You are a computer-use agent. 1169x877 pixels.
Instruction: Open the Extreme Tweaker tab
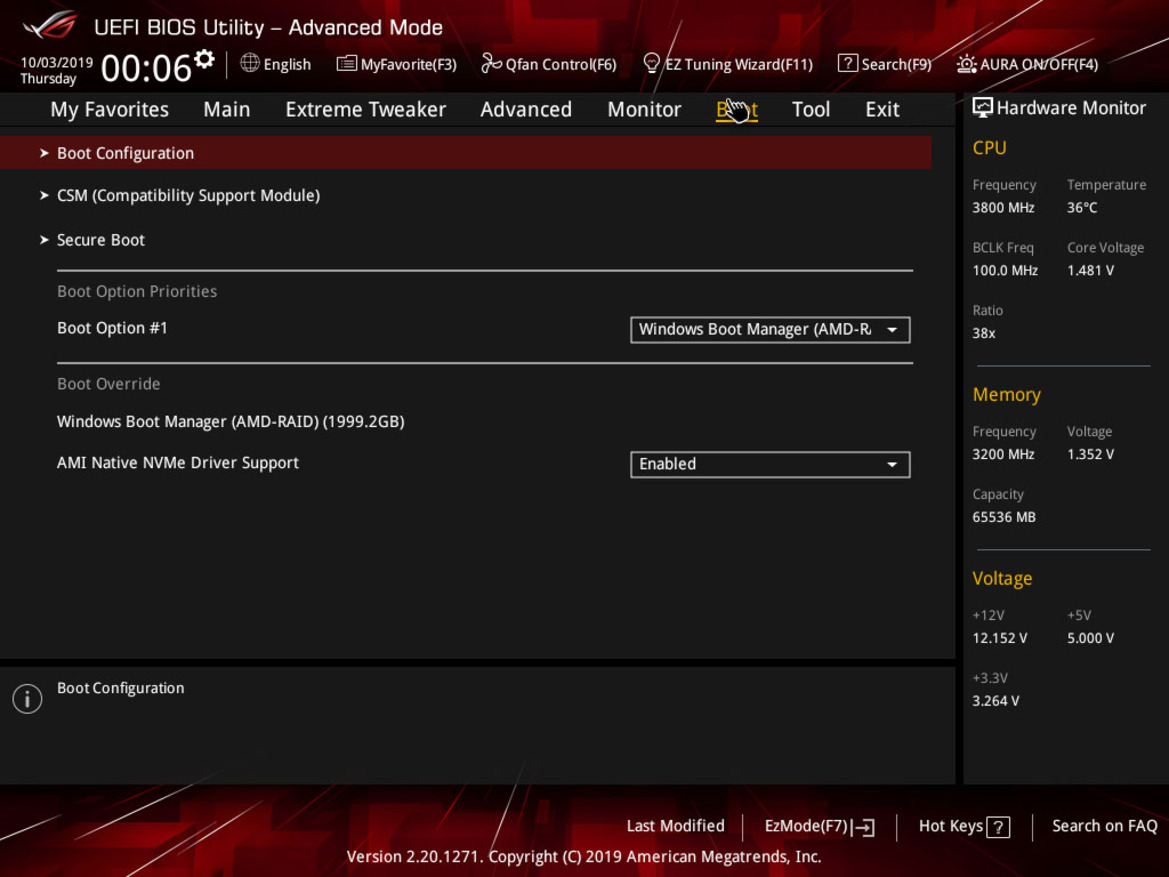coord(365,110)
